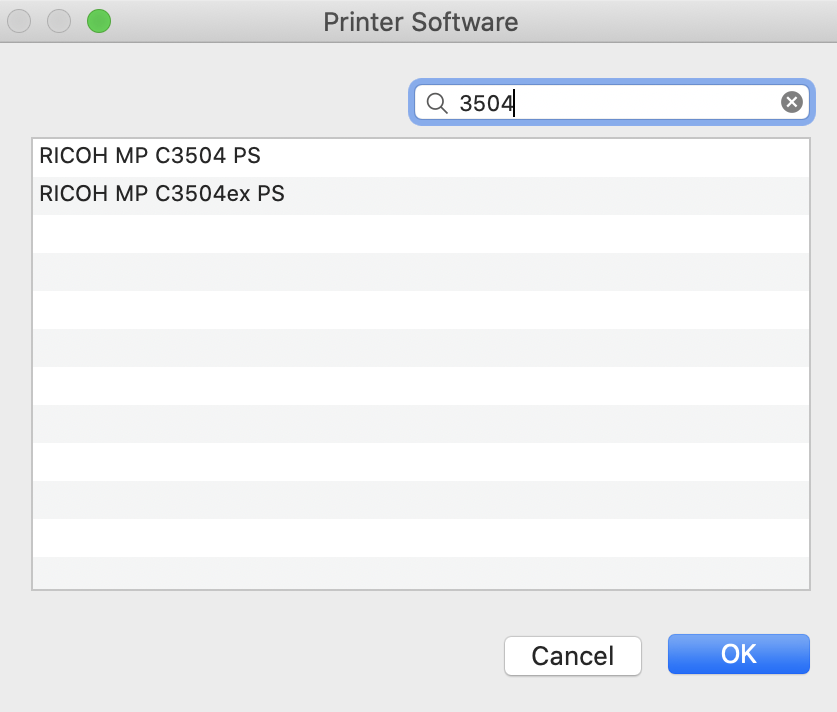Click the search glyph inside the filter box
This screenshot has width=837, height=712.
coord(436,101)
